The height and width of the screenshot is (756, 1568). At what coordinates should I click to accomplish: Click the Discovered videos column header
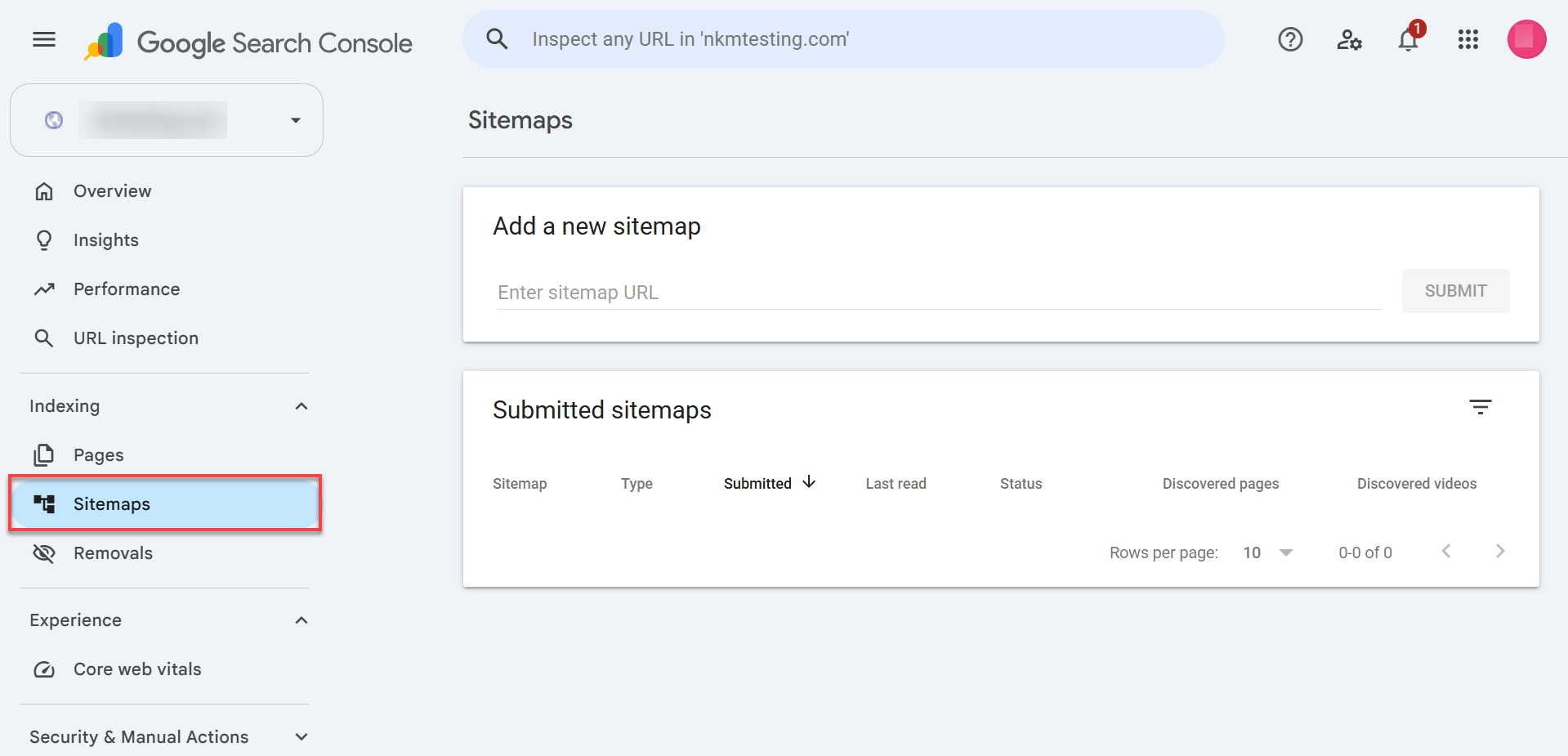(1417, 484)
